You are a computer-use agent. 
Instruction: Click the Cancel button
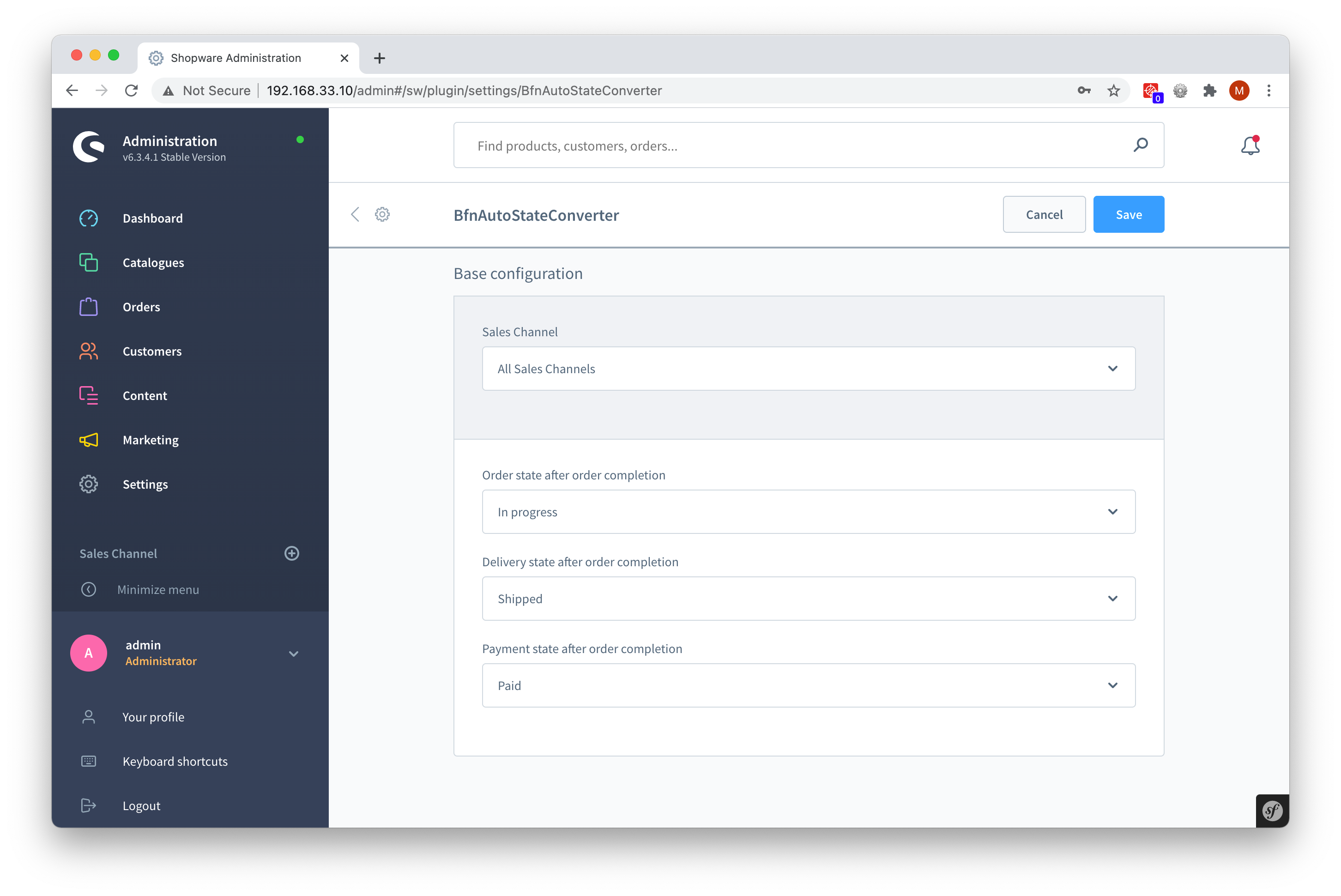[x=1045, y=214]
